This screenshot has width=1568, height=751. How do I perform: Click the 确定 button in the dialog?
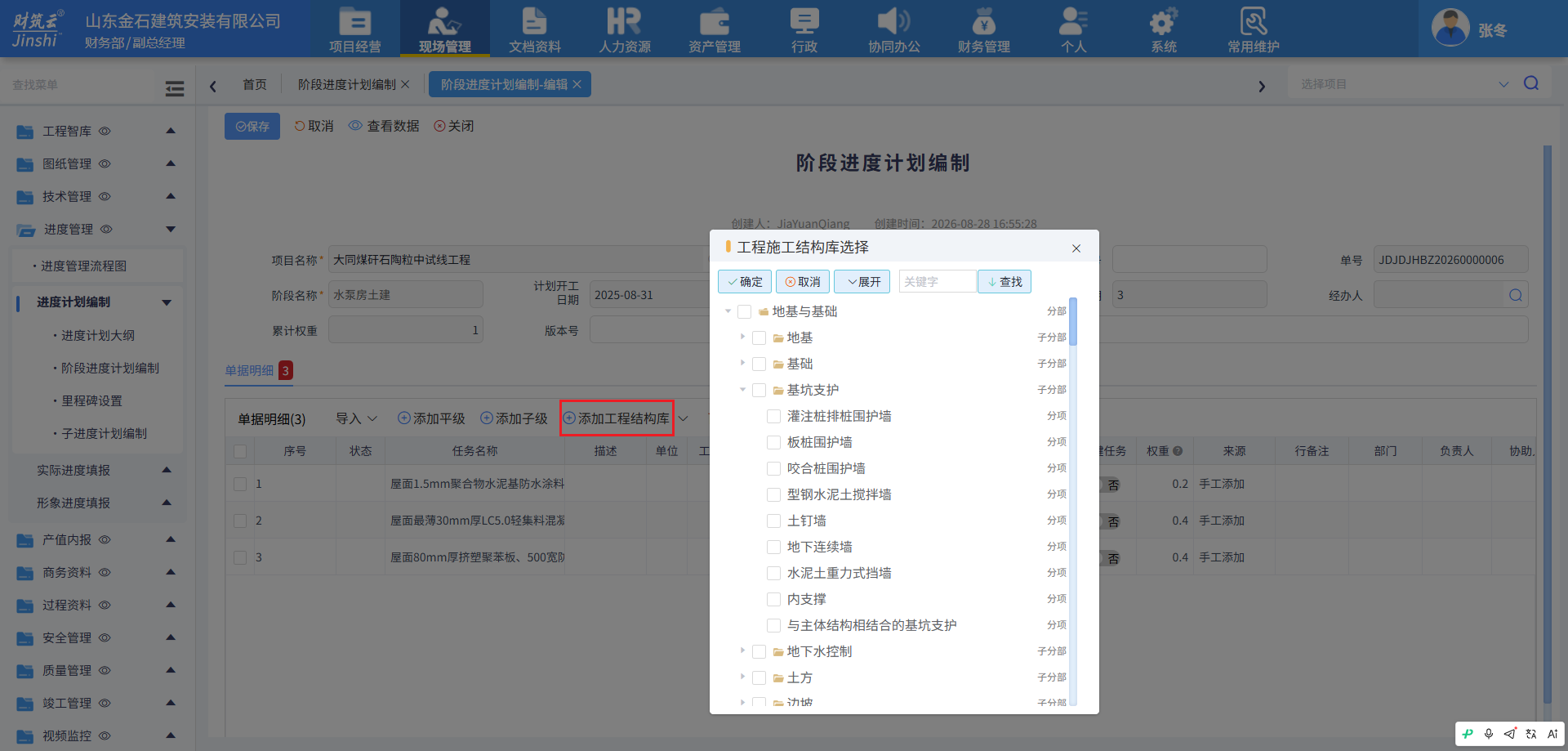(745, 281)
